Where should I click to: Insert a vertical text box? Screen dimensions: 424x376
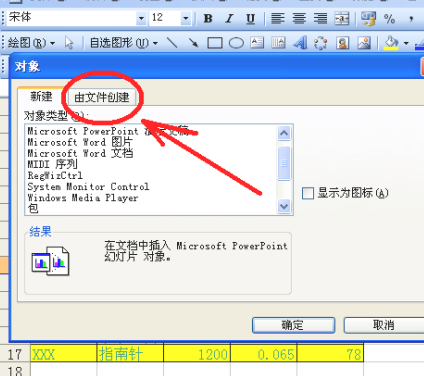(278, 43)
